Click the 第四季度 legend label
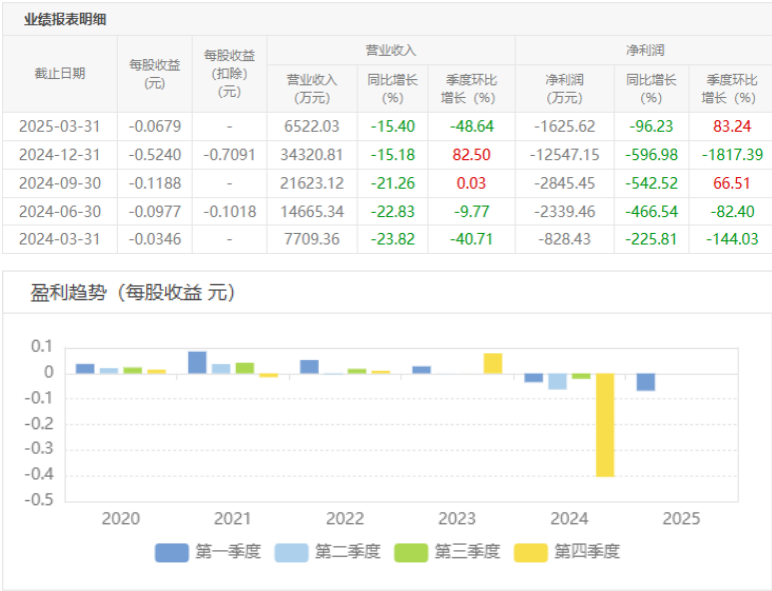Viewport: 772px width, 591px height. click(x=587, y=552)
